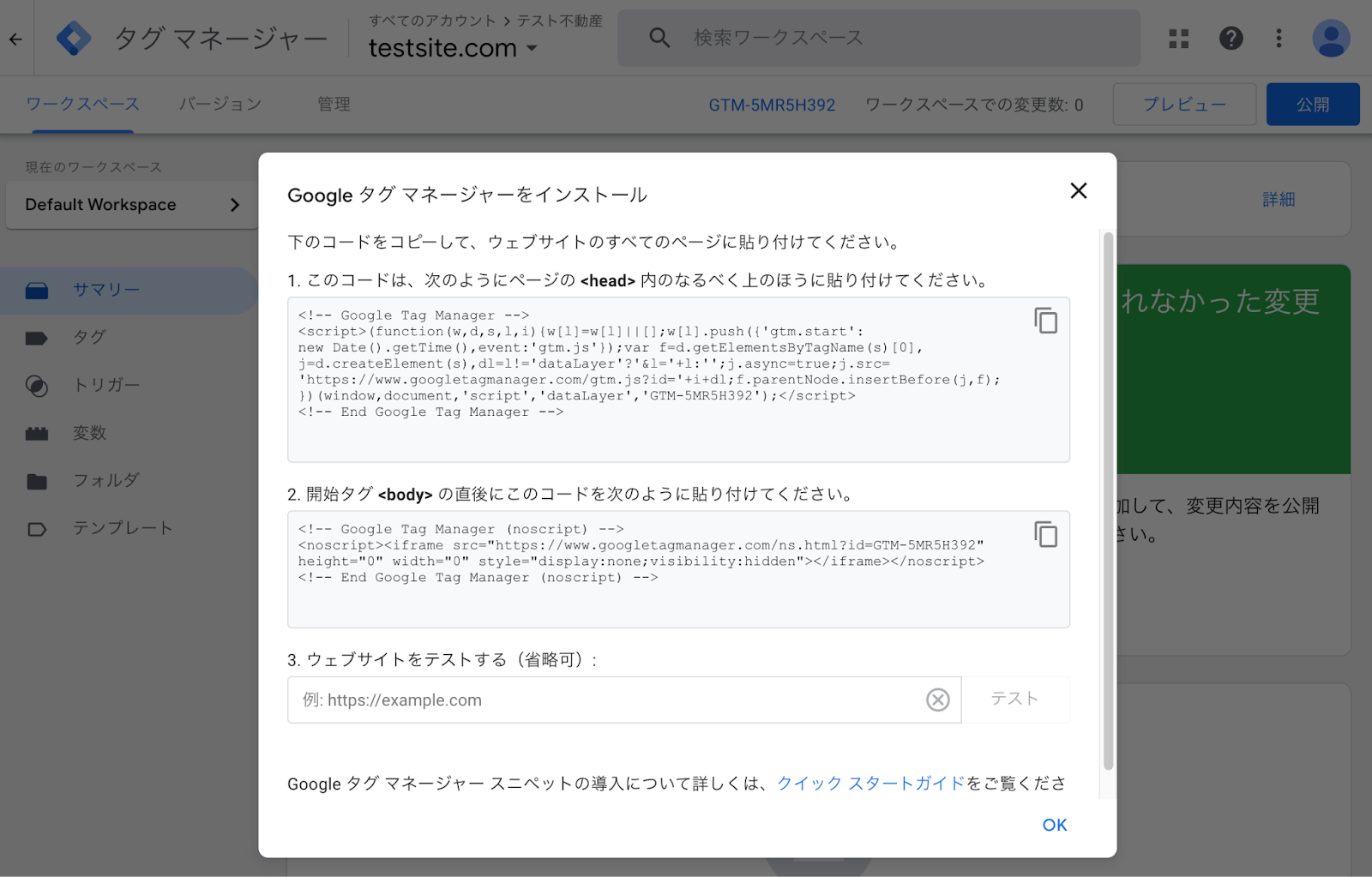Switch to the ワークスペース tab
The height and width of the screenshot is (877, 1372).
pyautogui.click(x=82, y=104)
